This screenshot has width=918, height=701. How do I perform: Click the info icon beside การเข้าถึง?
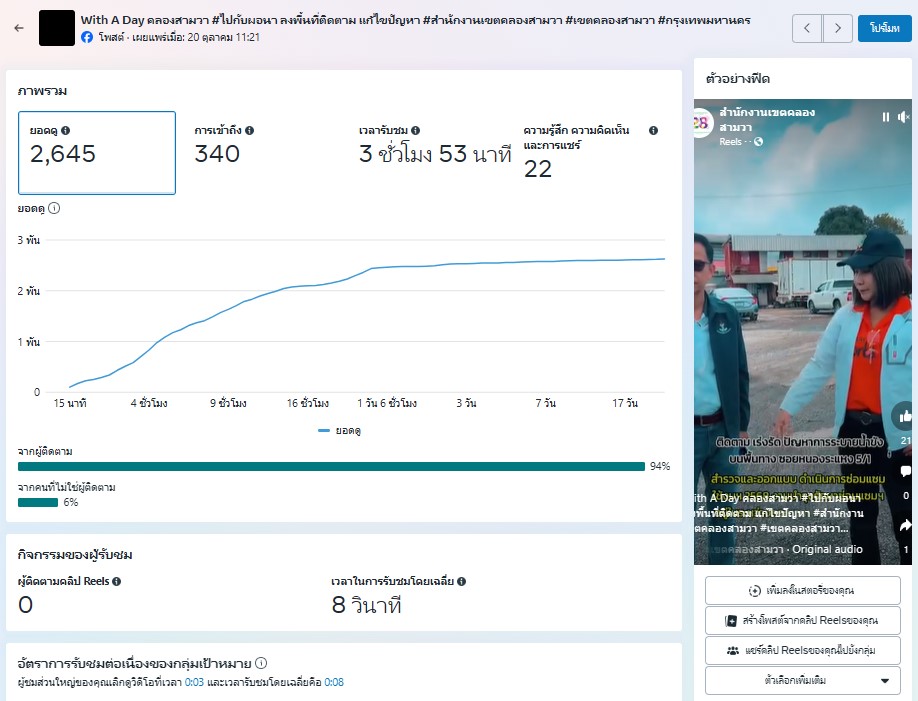(x=250, y=131)
